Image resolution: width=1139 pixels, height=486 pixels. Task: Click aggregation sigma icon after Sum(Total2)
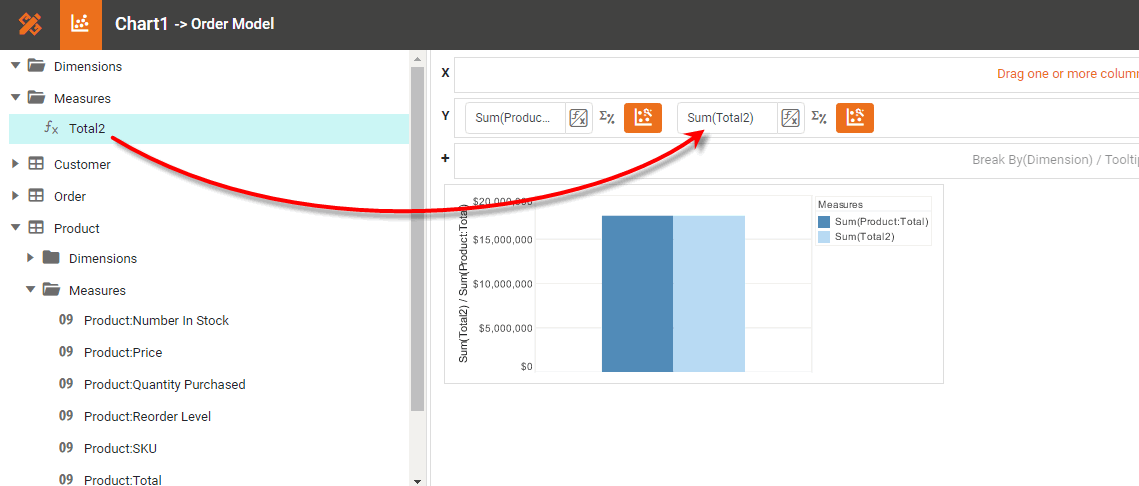(819, 118)
